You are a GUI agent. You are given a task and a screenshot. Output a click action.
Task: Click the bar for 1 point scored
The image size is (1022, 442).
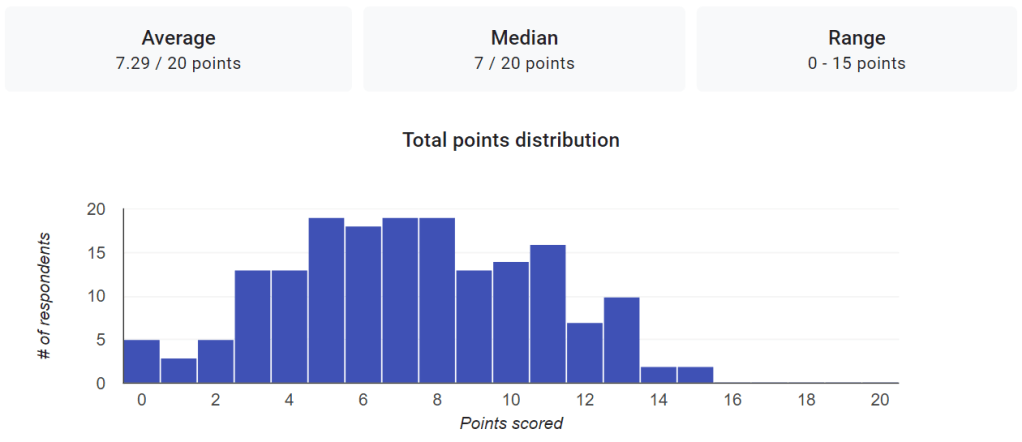tap(178, 371)
